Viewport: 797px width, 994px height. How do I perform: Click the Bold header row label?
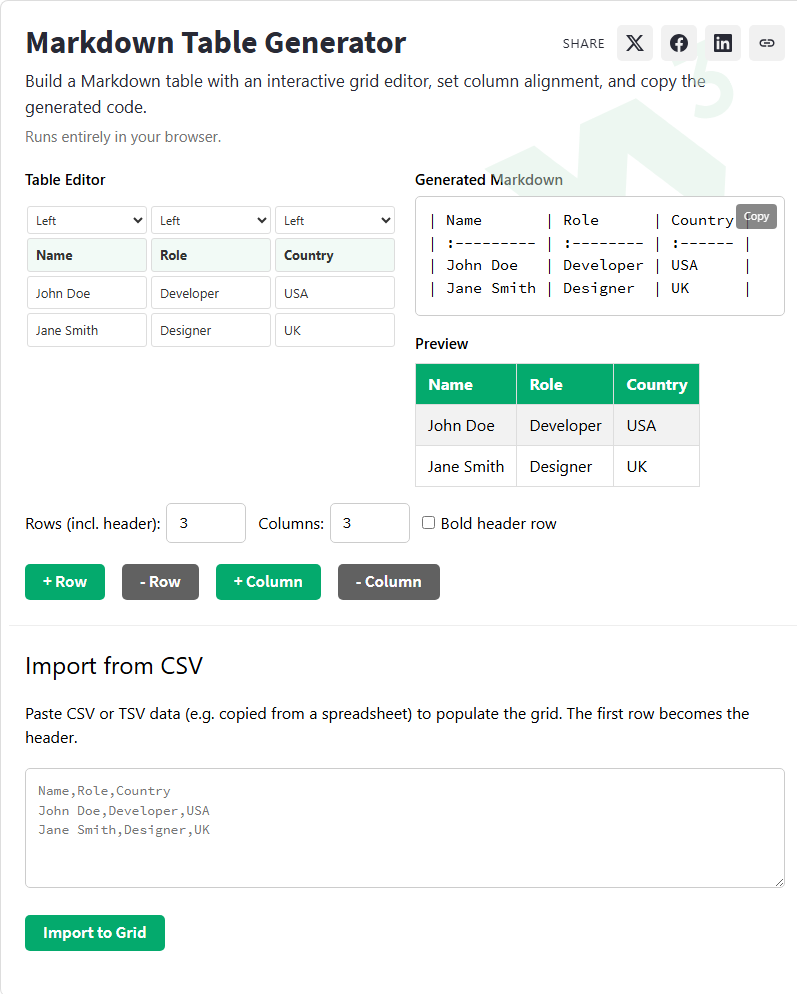pyautogui.click(x=498, y=524)
